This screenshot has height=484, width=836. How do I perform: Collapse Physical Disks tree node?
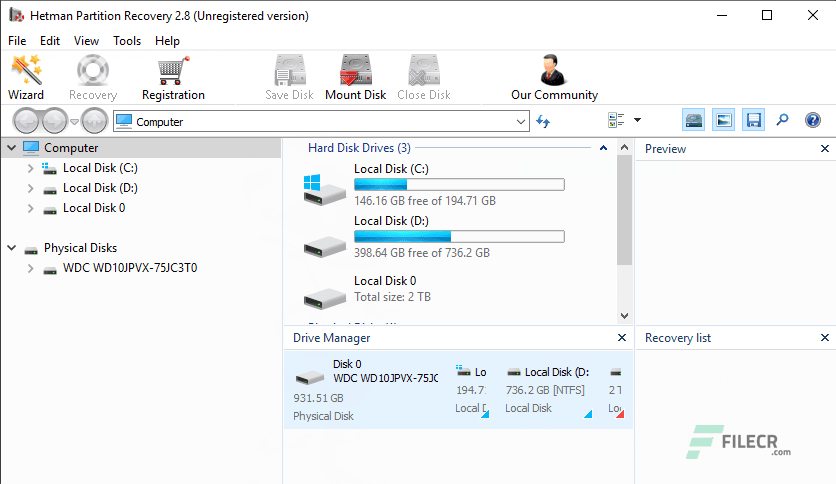point(12,248)
